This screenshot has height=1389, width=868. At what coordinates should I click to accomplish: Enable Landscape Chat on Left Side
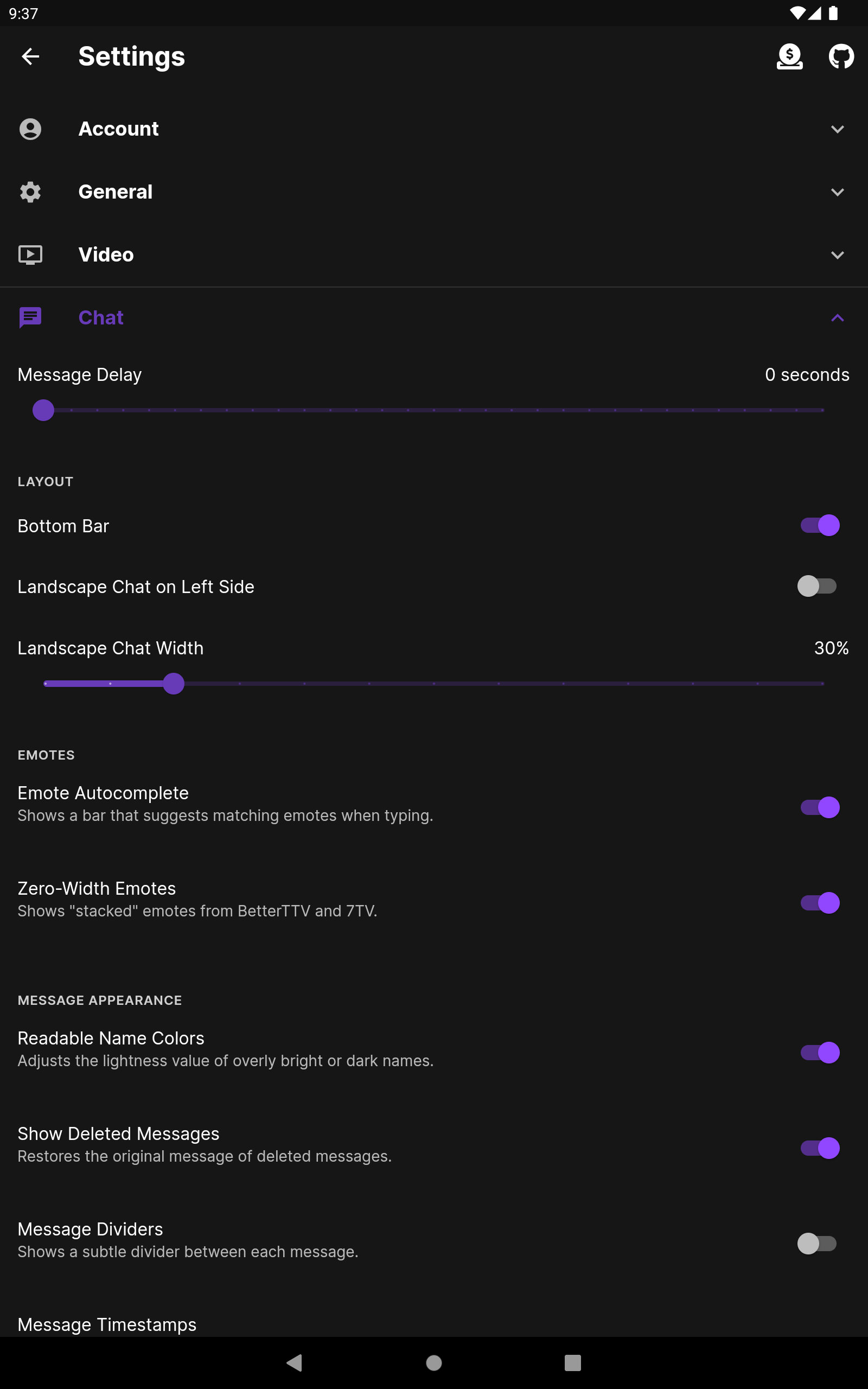[x=817, y=586]
